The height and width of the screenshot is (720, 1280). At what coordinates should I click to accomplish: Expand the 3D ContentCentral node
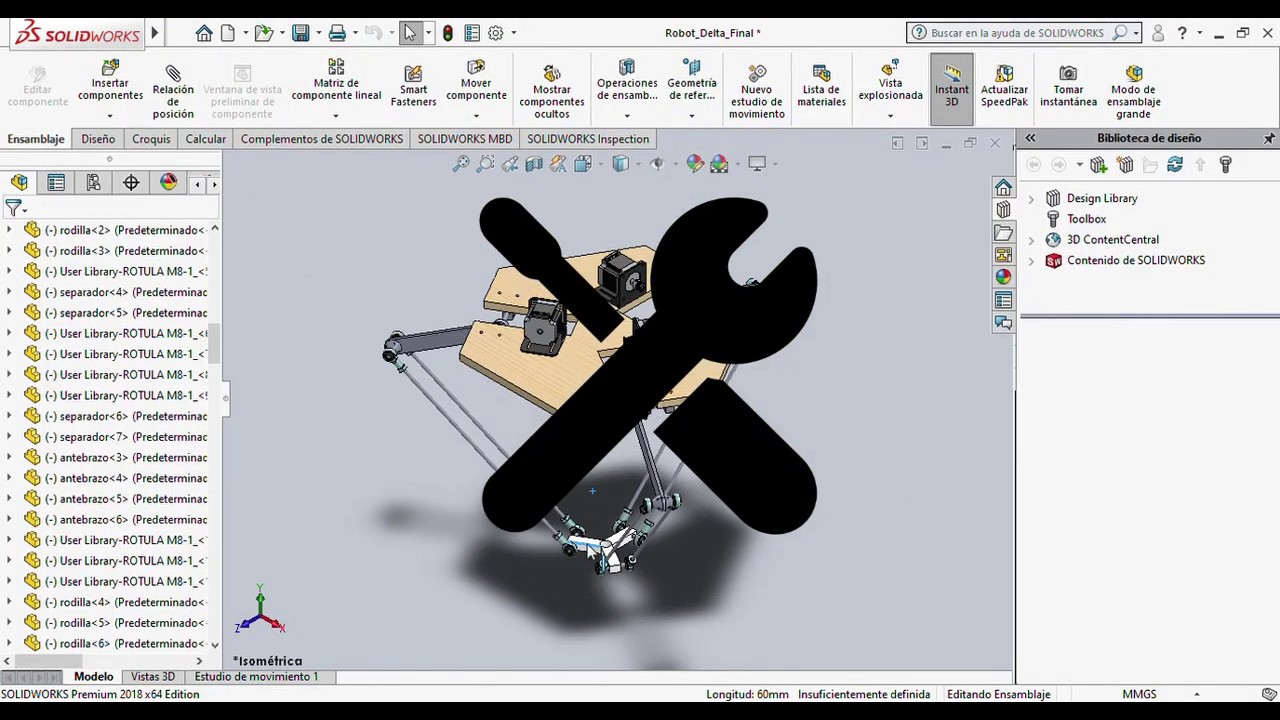click(x=1031, y=240)
